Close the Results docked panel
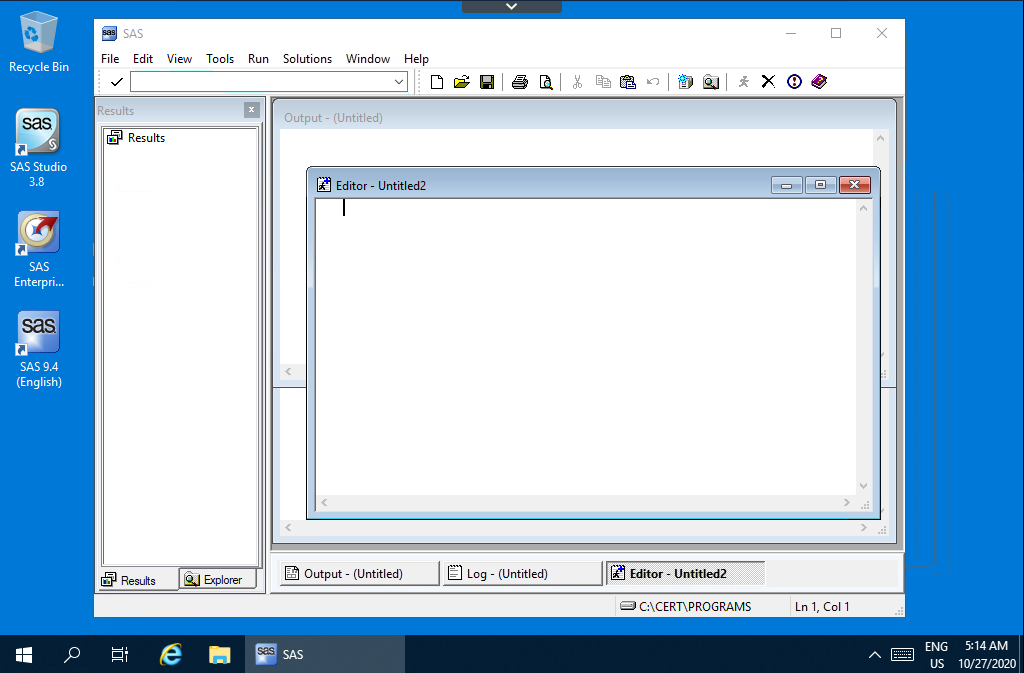 click(251, 110)
